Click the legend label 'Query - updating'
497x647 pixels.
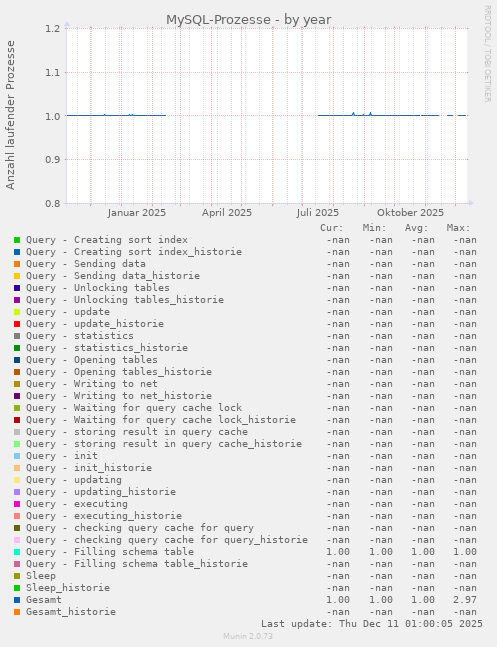click(74, 479)
